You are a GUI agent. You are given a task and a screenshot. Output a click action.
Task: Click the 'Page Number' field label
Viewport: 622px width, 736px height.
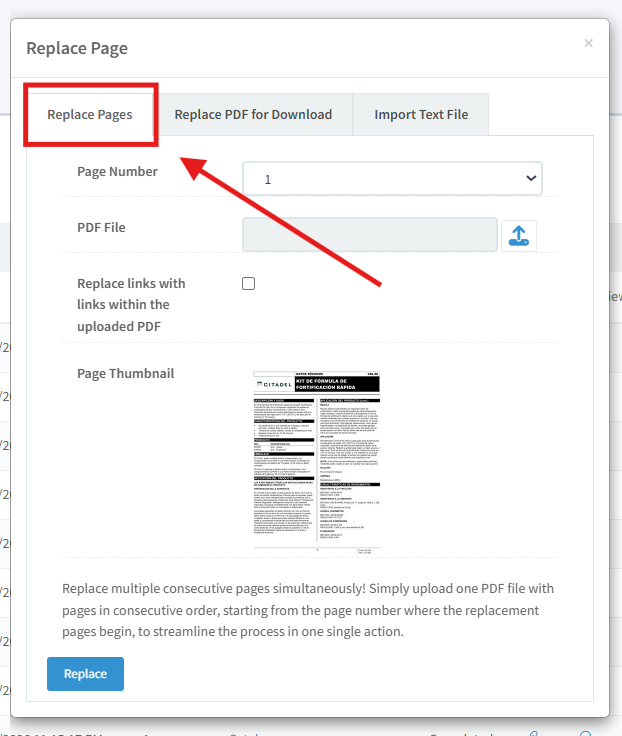click(117, 171)
